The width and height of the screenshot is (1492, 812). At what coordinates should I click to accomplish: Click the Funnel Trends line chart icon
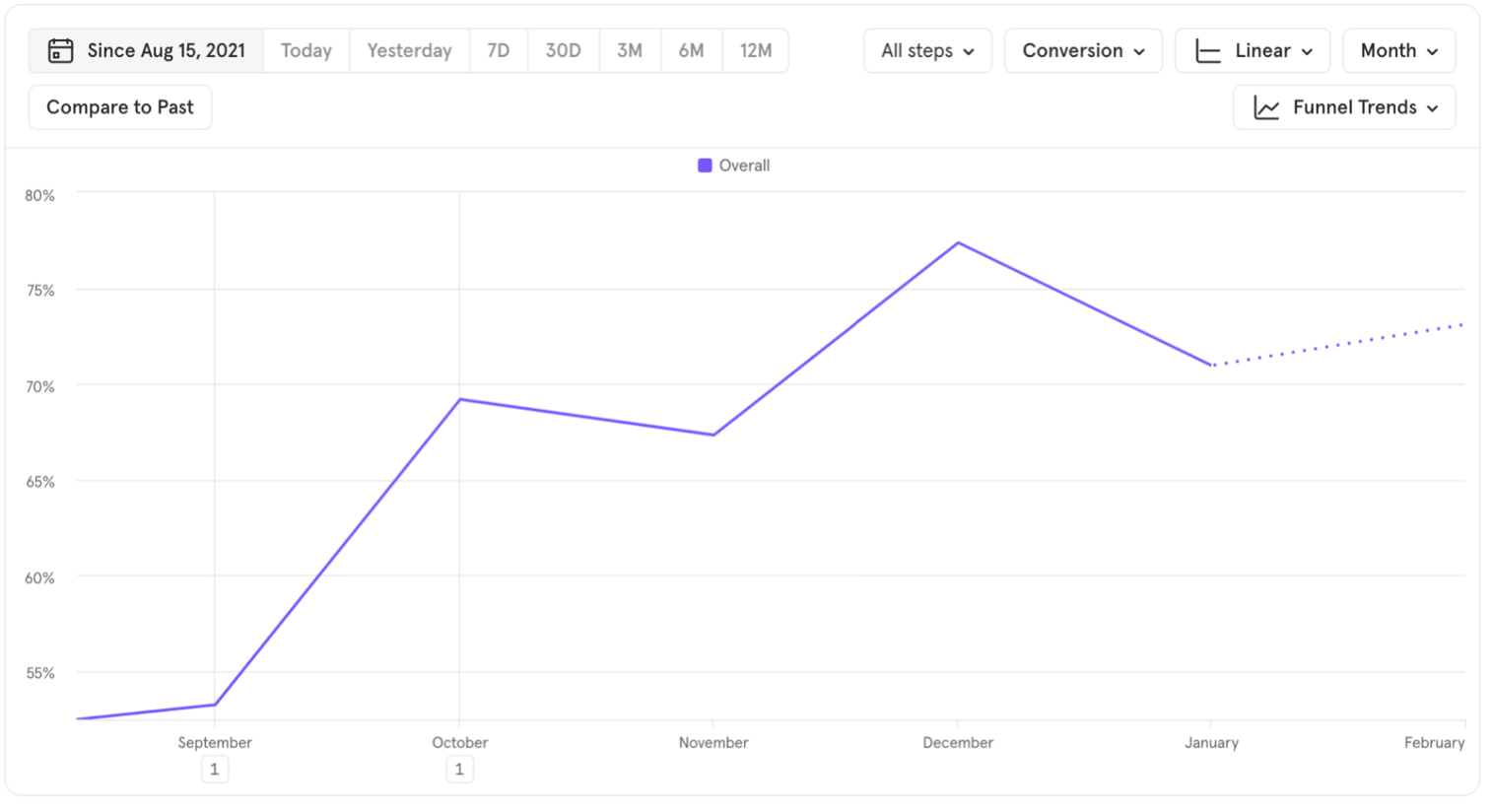(1266, 107)
